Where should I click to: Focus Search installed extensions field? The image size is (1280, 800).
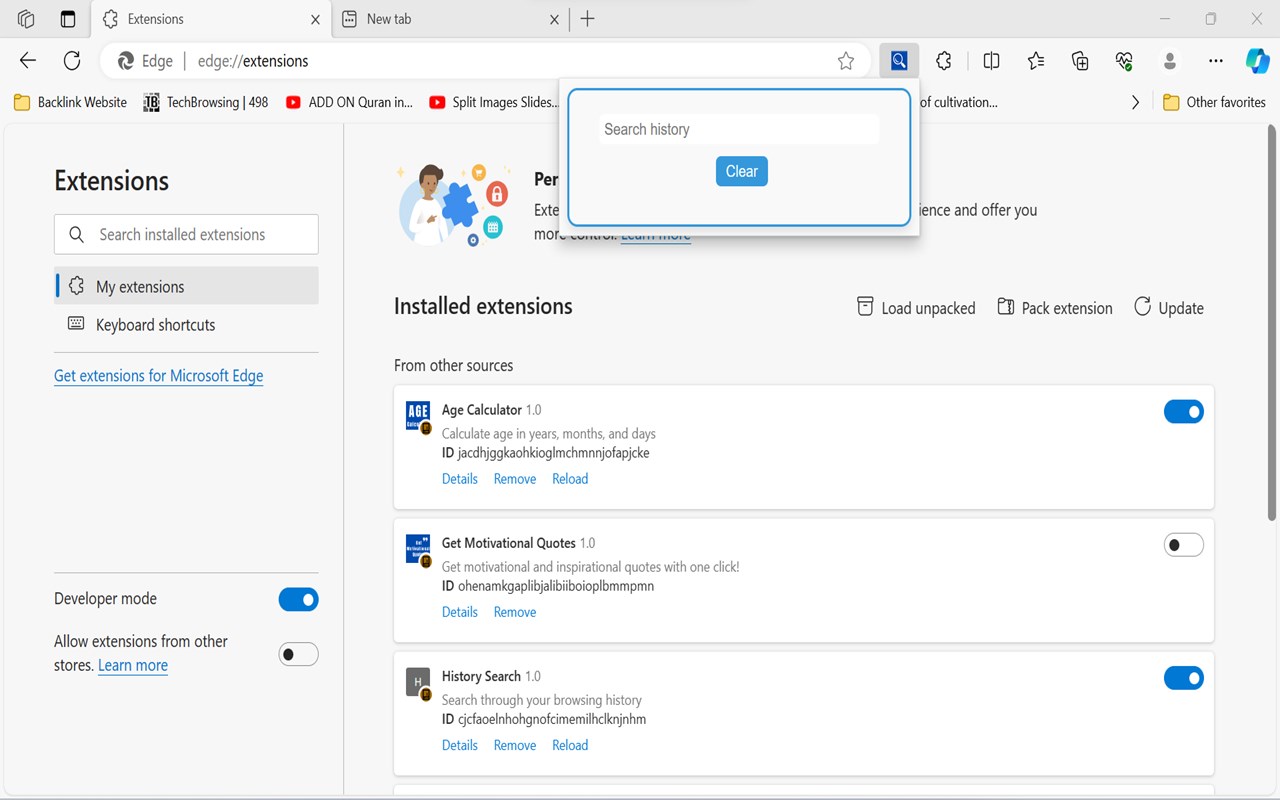tap(187, 234)
